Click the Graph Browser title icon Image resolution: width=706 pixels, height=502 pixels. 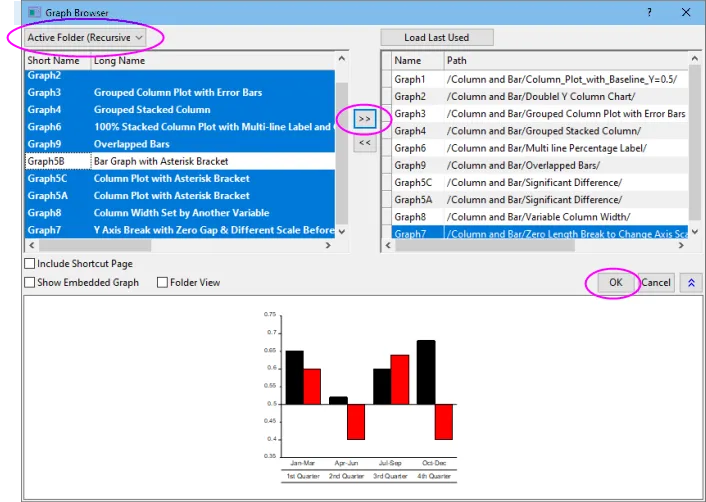coord(34,13)
